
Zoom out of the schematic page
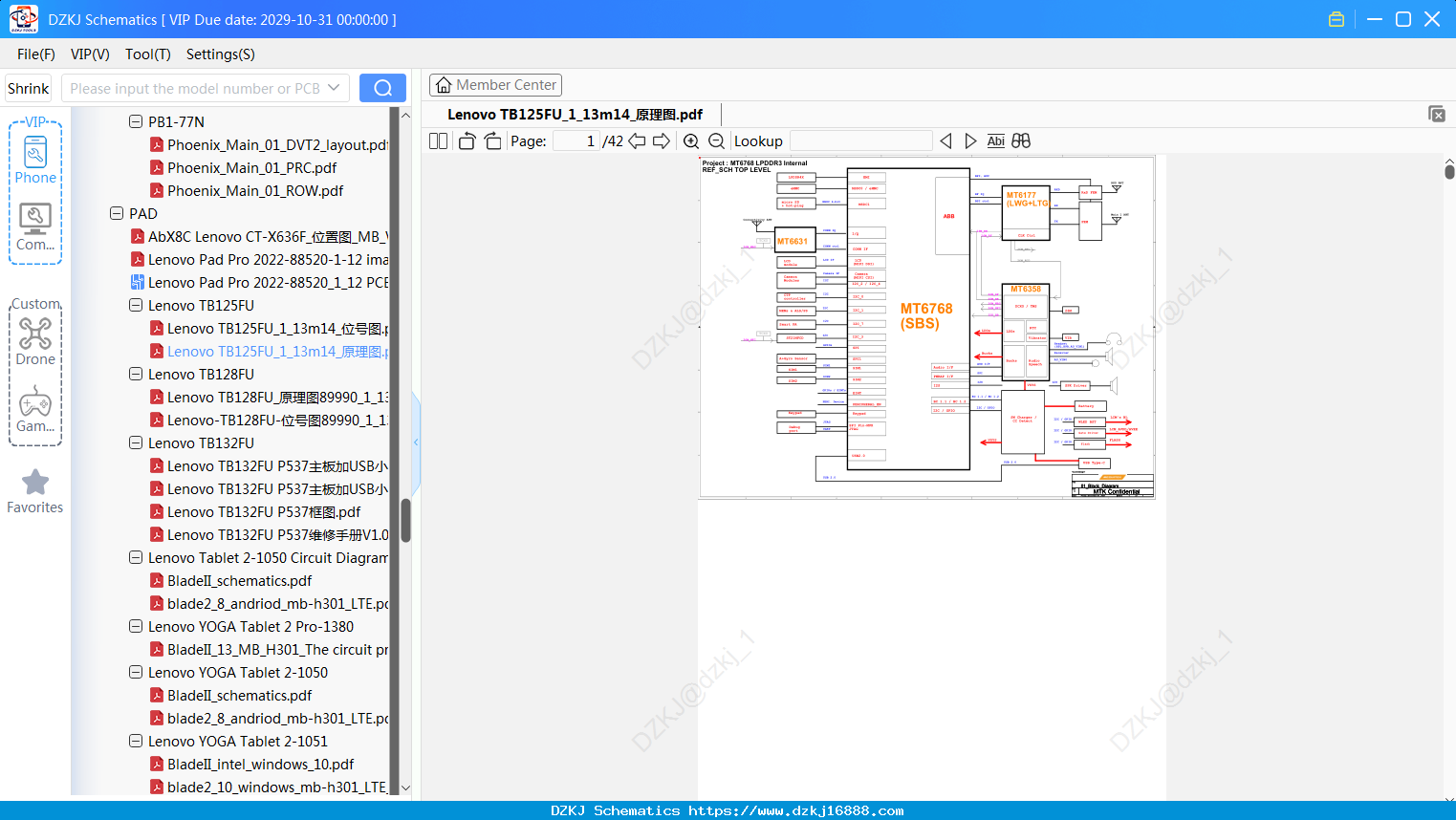716,141
